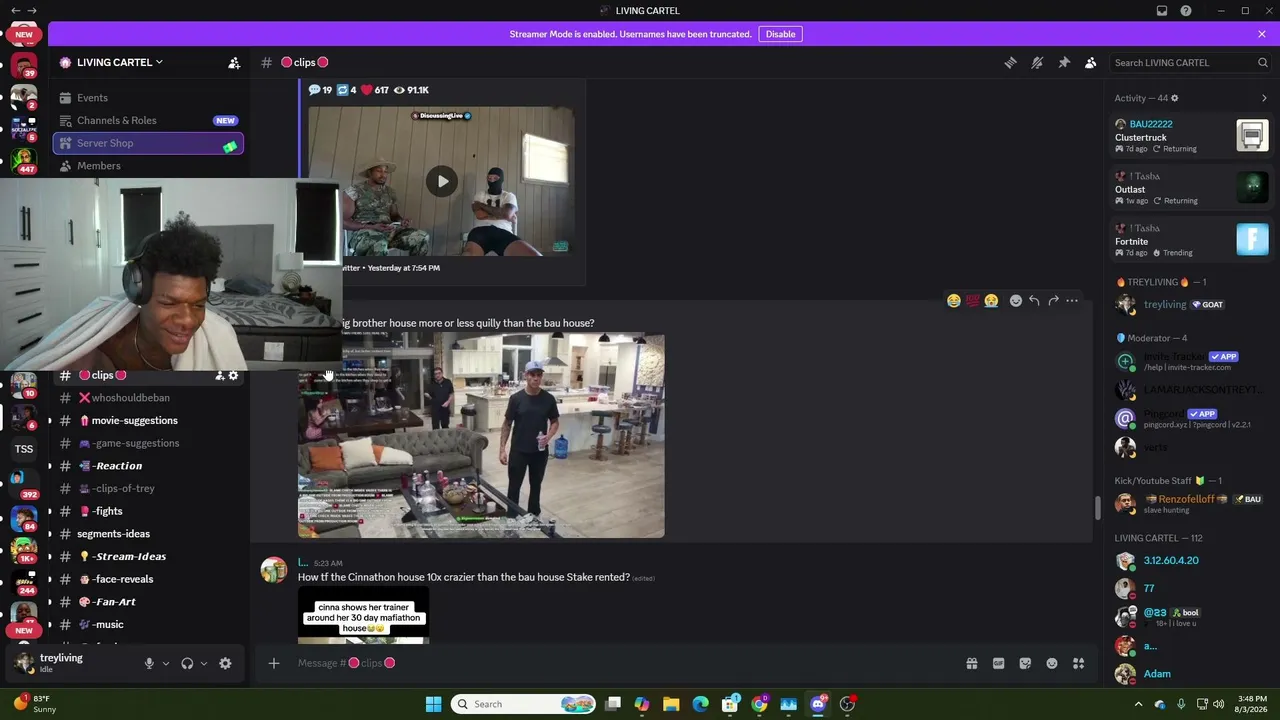Open the segments-ideas channel
The height and width of the screenshot is (720, 1280).
tap(148, 534)
